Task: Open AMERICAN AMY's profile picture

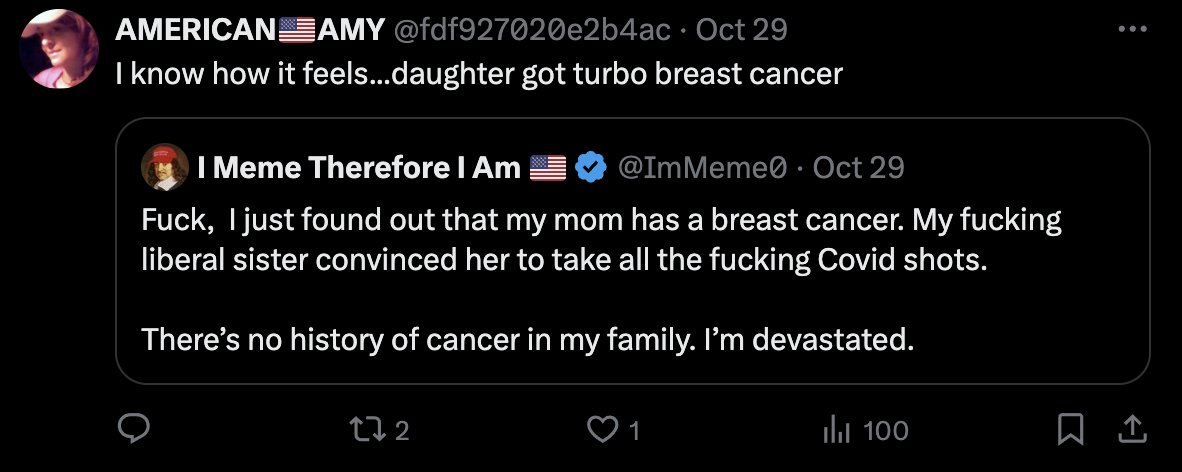Action: pyautogui.click(x=59, y=50)
